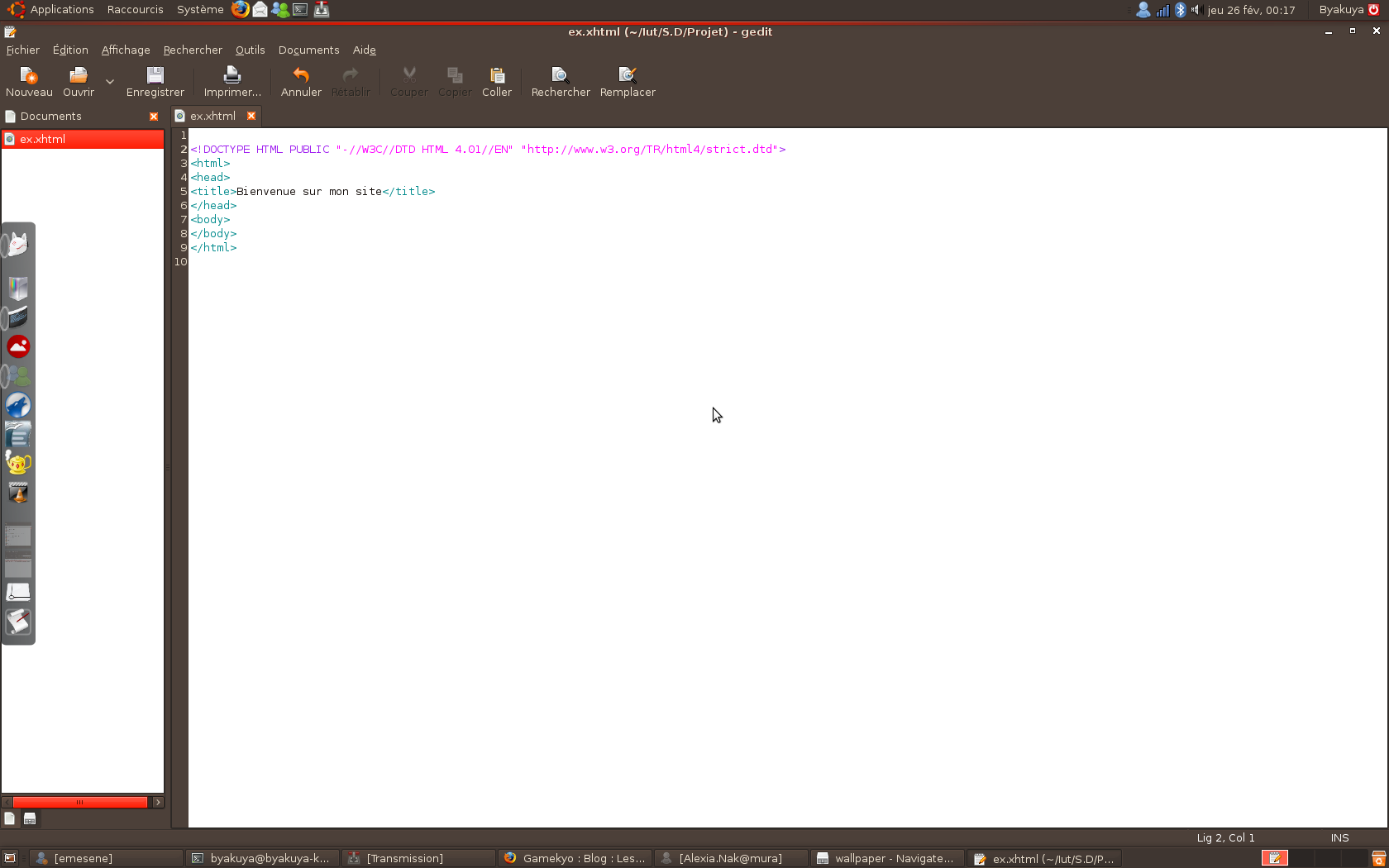Viewport: 1389px width, 868px height.
Task: Click the closing </html> tag on line 9
Action: click(213, 248)
